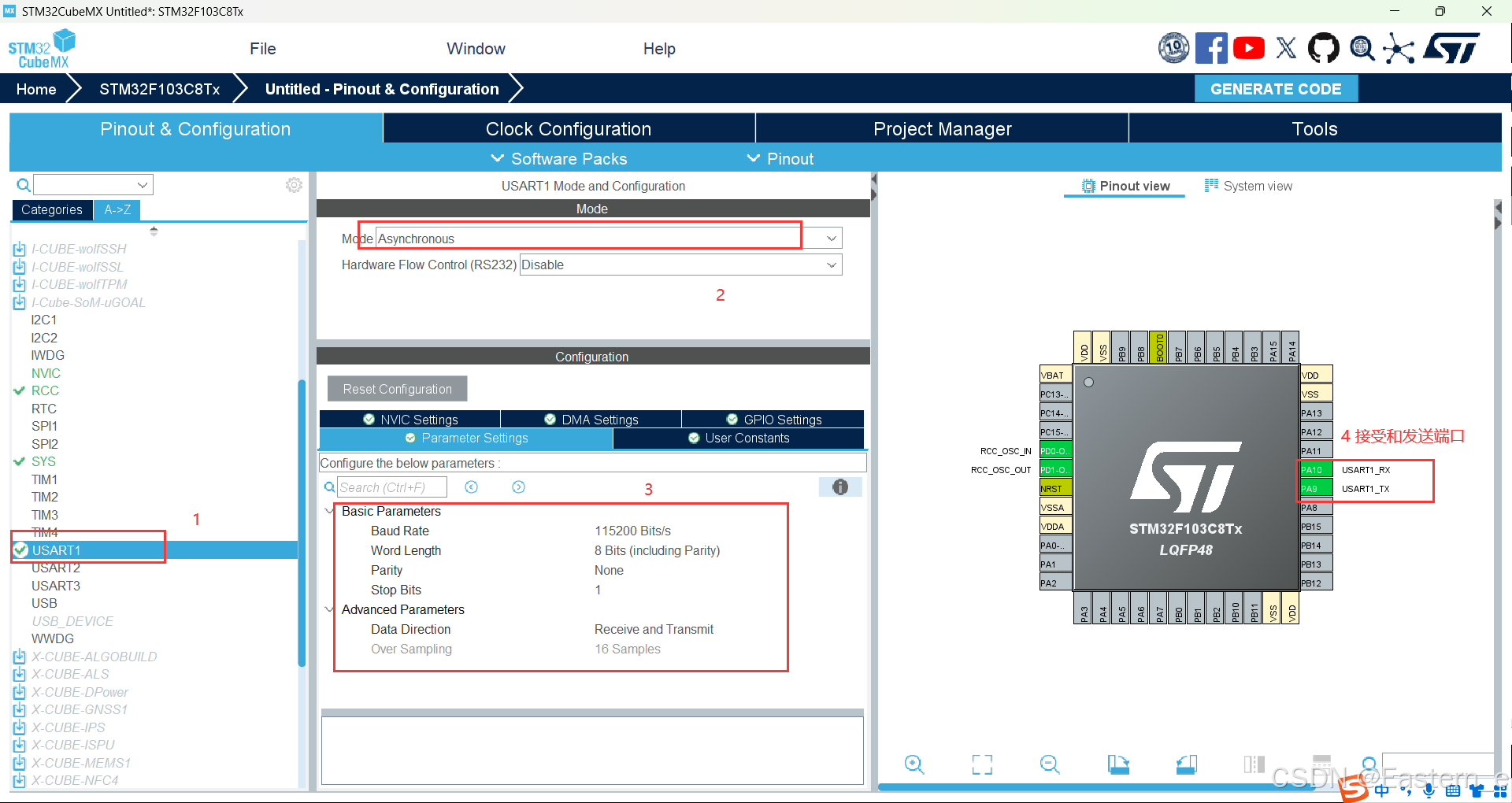Open the File menu
This screenshot has width=1512, height=803.
pos(262,49)
